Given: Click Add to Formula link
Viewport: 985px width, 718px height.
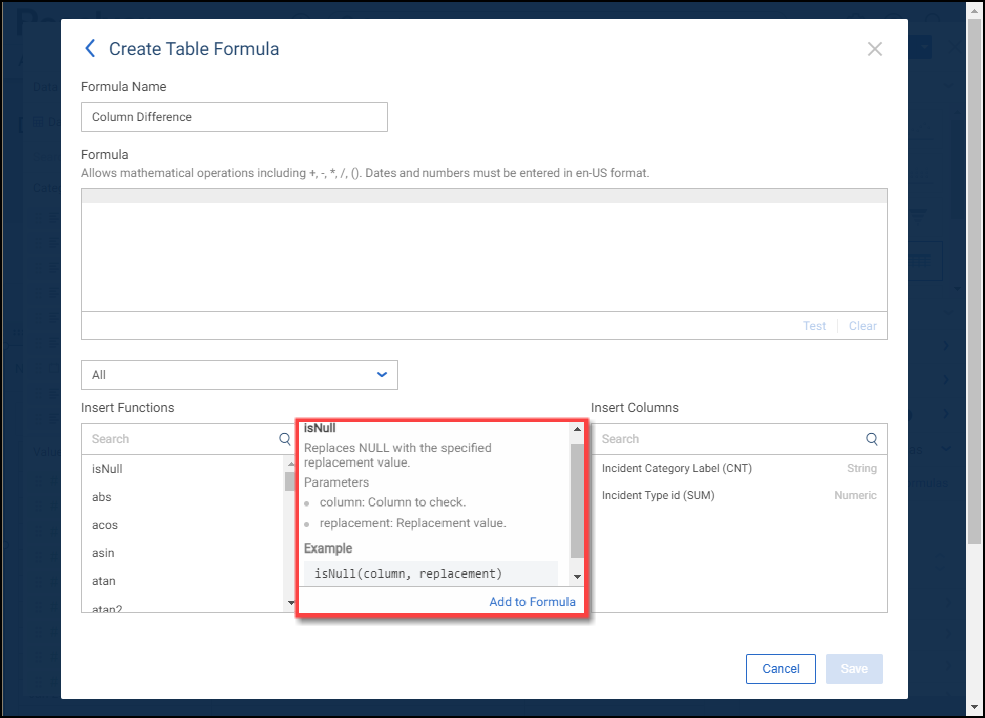Looking at the screenshot, I should click(532, 602).
